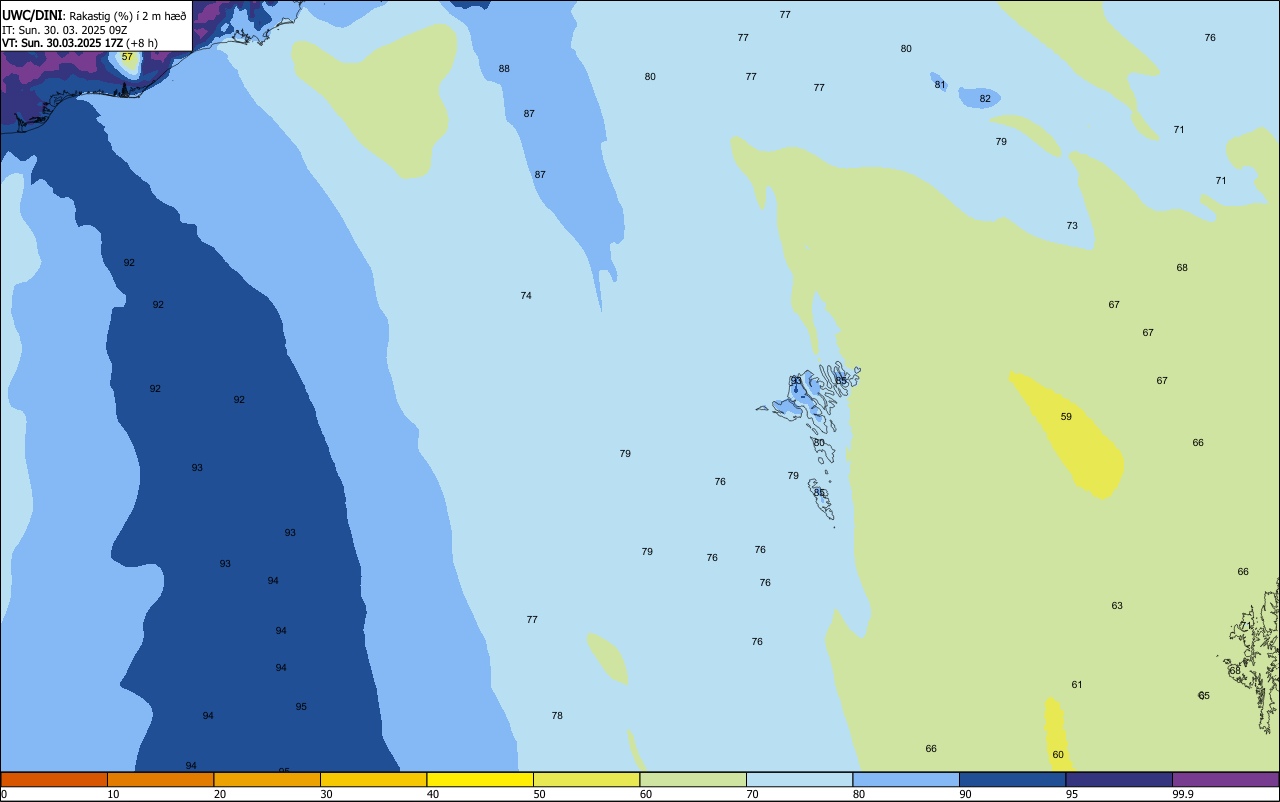Click the '50' legend tick label

[x=539, y=794]
